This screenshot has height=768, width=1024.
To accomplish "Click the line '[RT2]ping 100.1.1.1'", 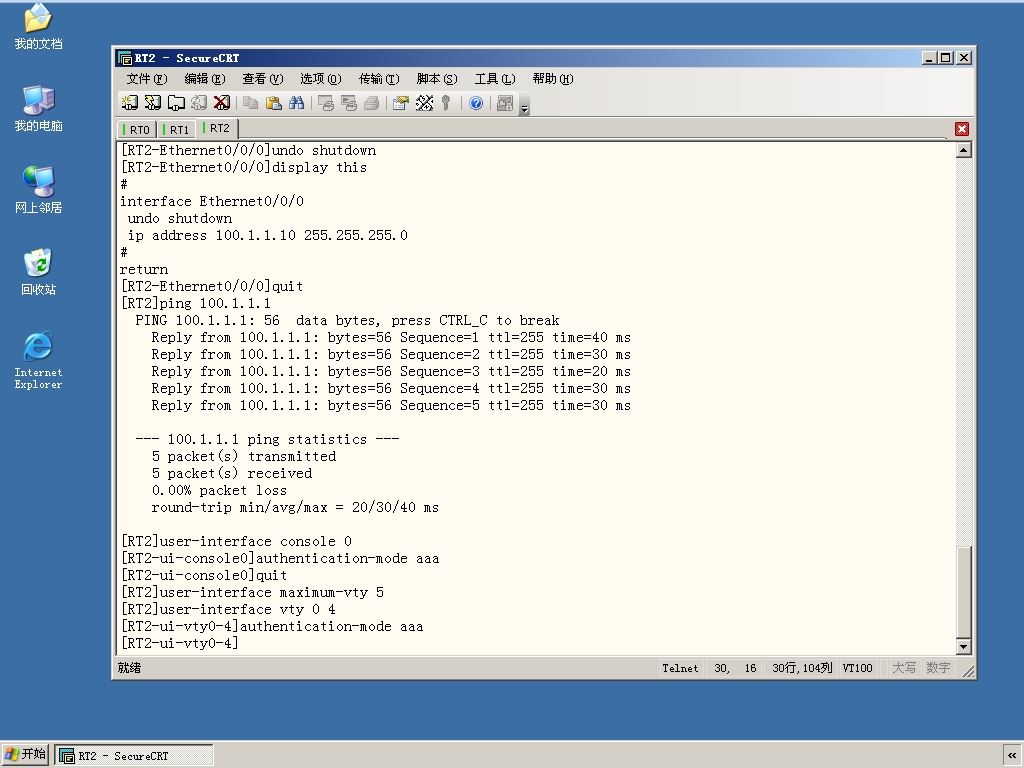I will coord(195,303).
